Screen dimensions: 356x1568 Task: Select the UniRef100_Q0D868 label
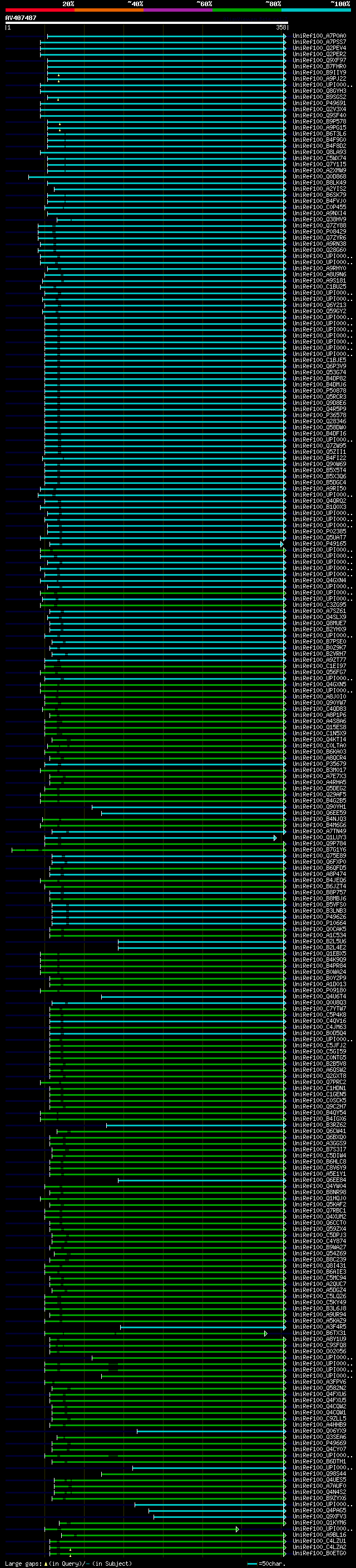[319, 176]
